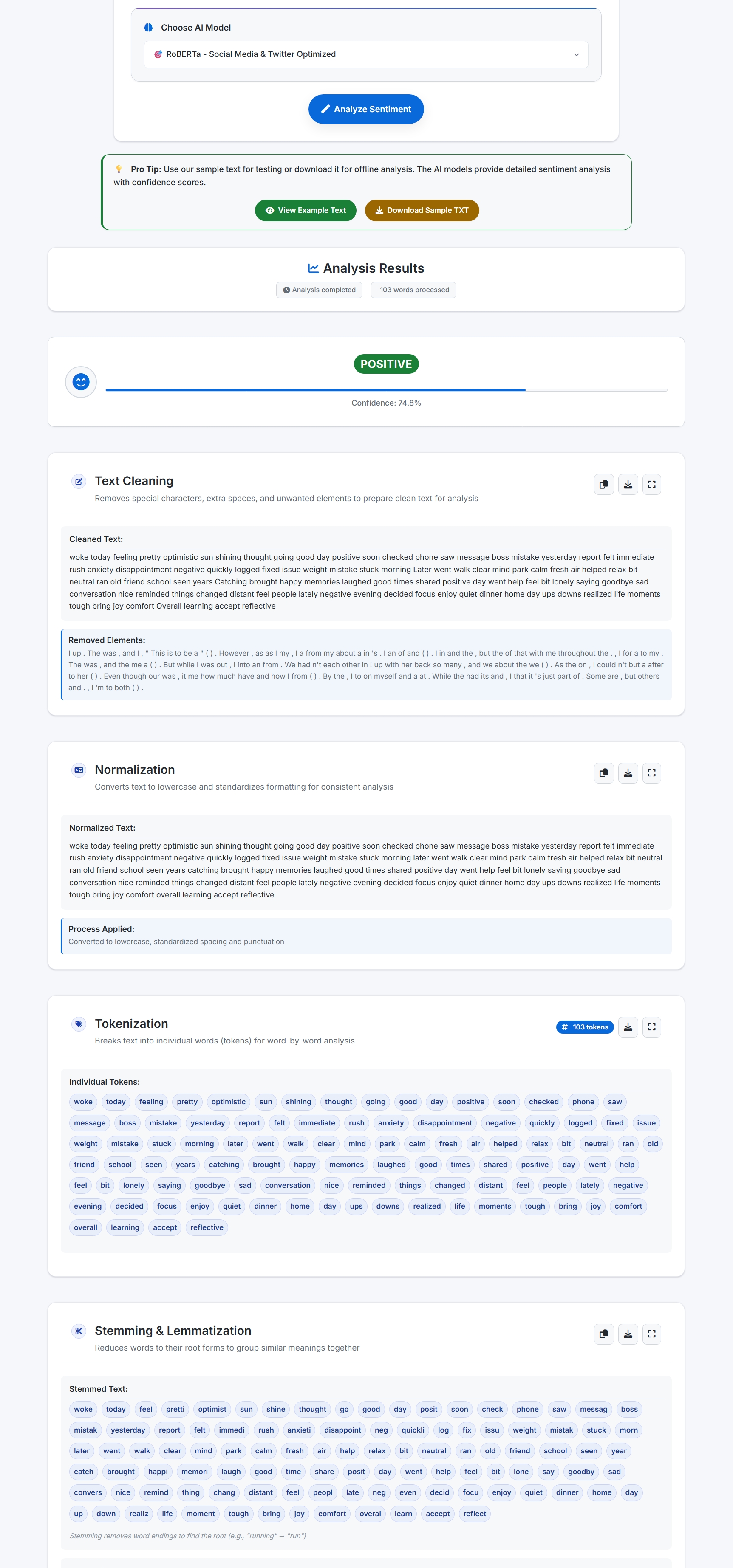Copy the Normalization text

[x=603, y=773]
